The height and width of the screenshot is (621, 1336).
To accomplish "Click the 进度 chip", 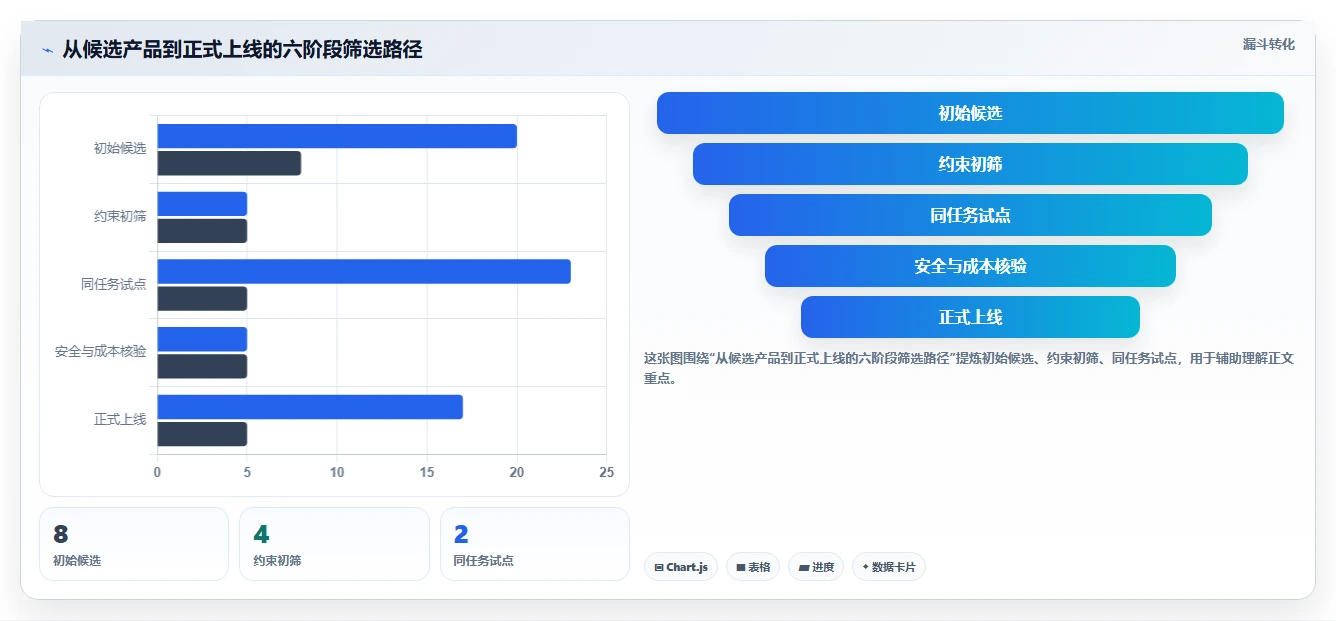I will pos(816,567).
